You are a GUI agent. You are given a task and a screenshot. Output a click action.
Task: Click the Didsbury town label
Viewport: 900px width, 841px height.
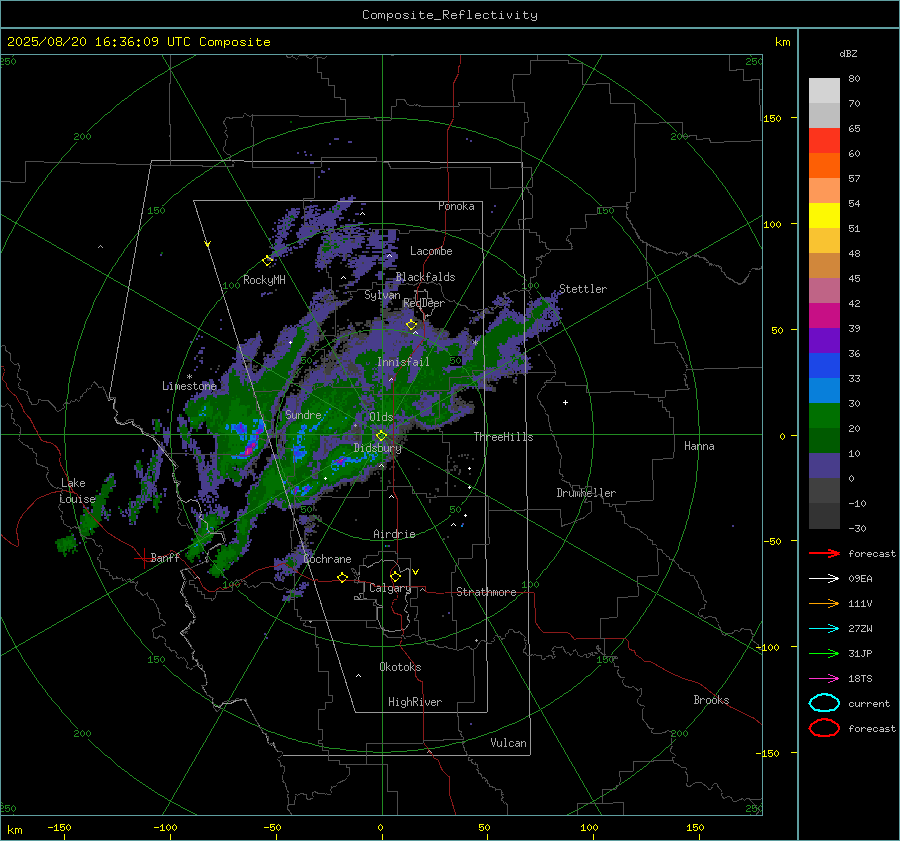tap(377, 448)
